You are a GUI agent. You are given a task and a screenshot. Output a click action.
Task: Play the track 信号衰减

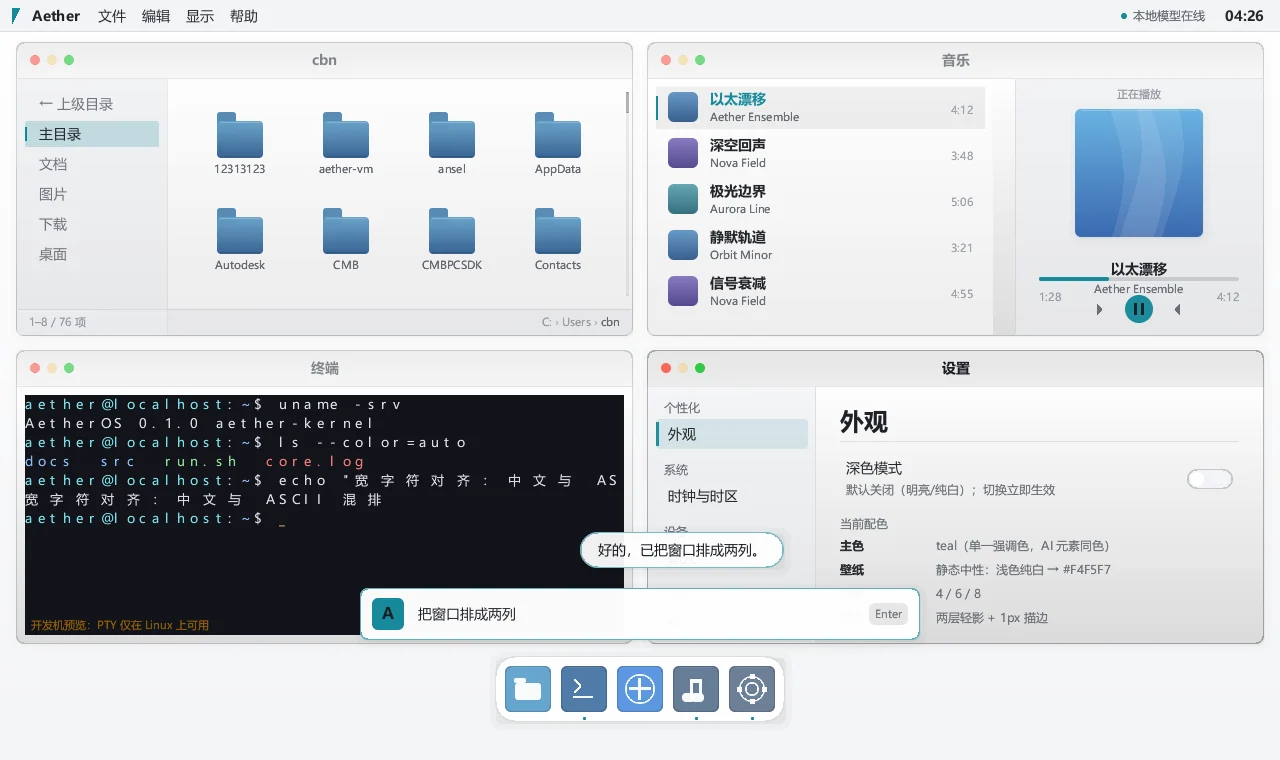coord(821,291)
